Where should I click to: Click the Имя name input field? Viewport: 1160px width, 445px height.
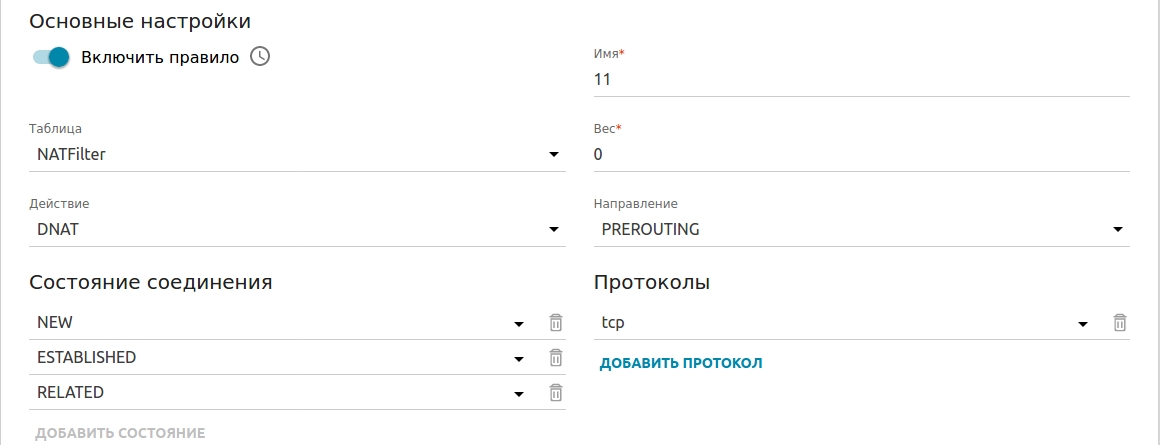pos(861,80)
